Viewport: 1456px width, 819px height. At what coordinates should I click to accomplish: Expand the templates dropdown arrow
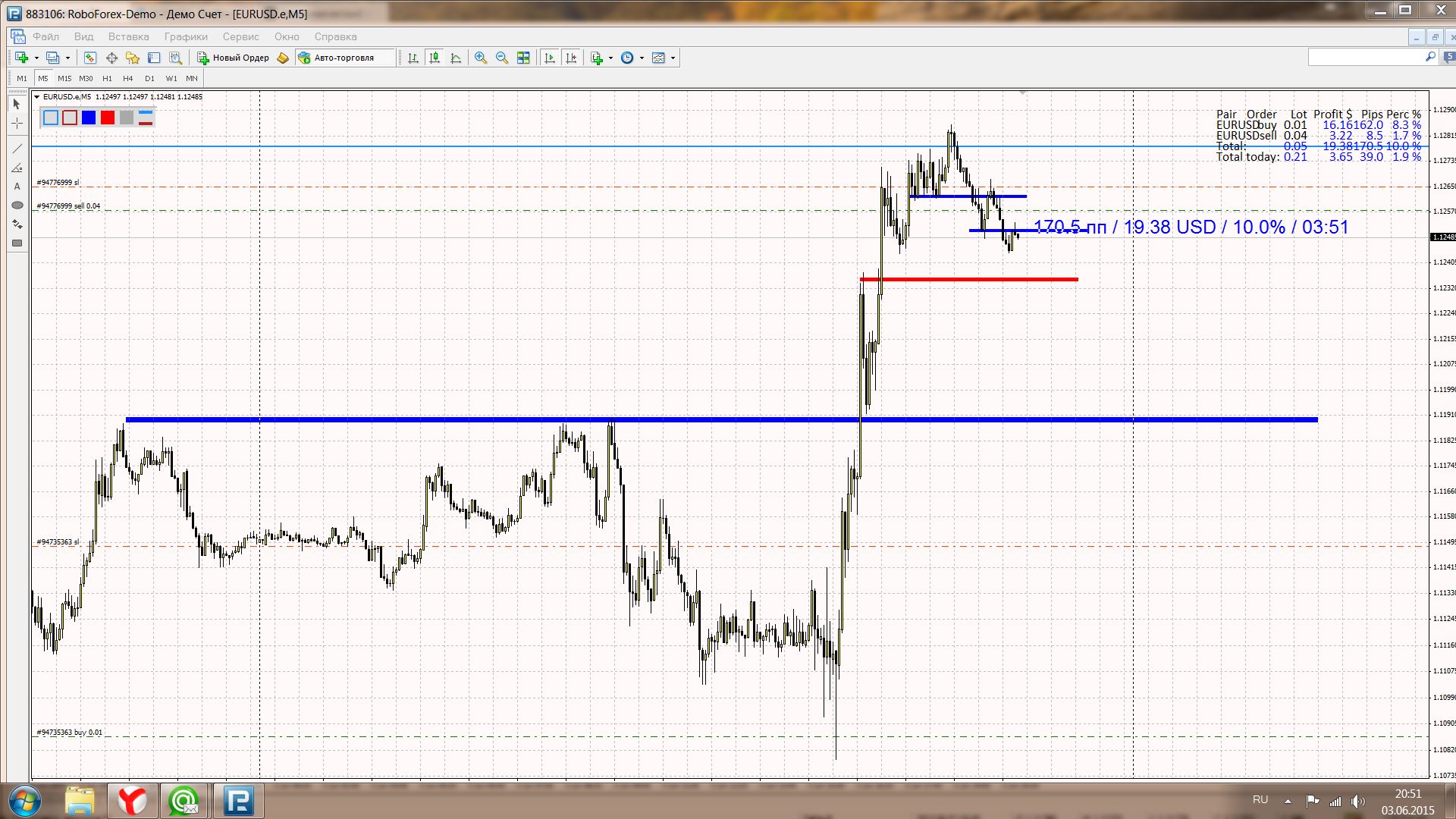pos(673,58)
